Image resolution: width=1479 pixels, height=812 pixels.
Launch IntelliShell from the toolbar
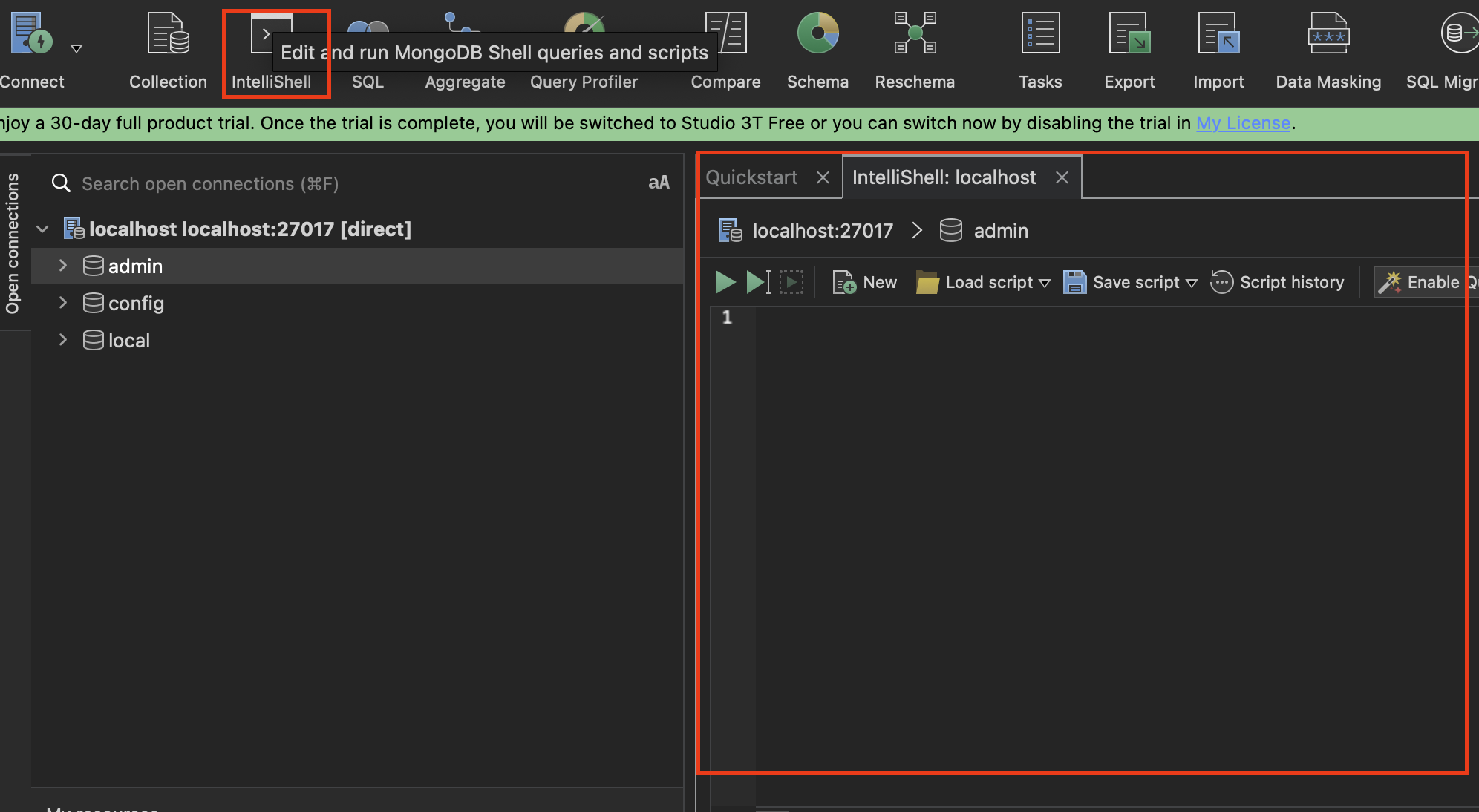272,50
